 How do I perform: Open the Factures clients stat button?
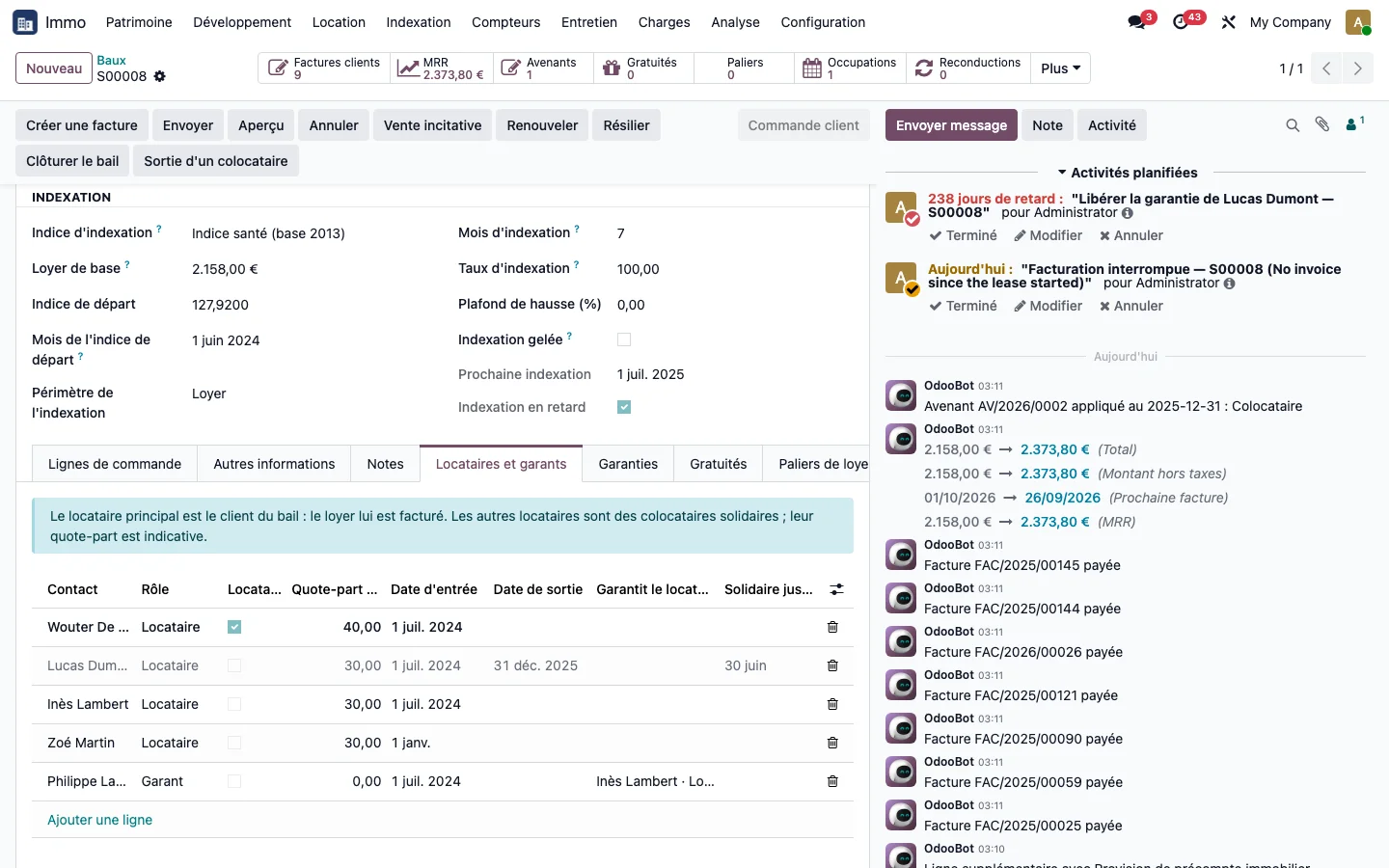pyautogui.click(x=324, y=68)
